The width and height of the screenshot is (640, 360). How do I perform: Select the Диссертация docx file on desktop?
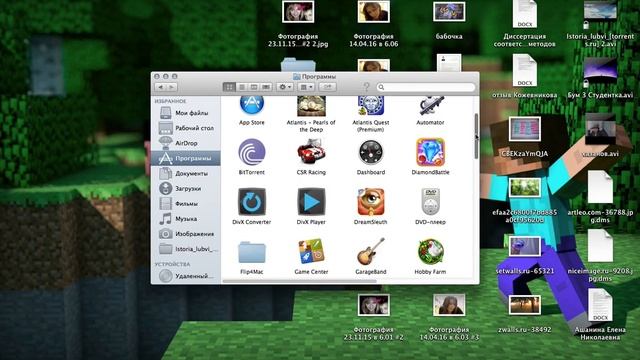click(524, 13)
